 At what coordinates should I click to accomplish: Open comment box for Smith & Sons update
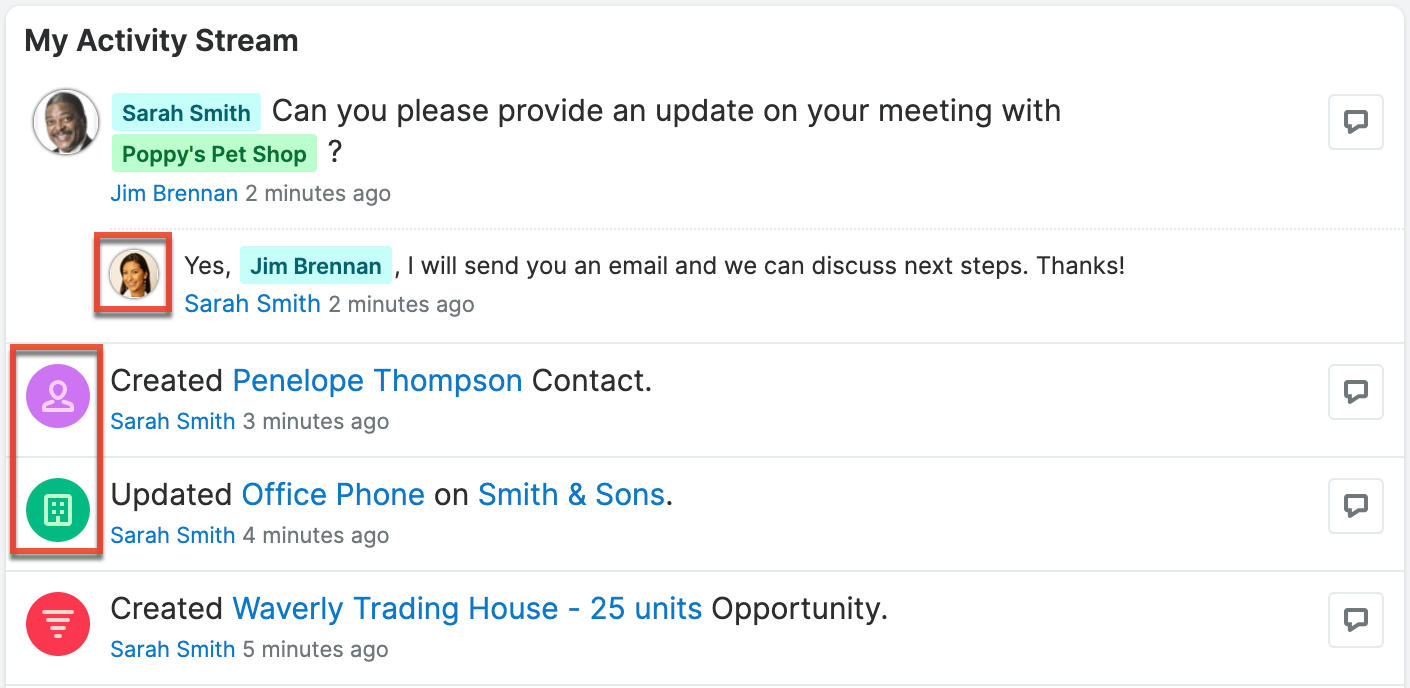click(1355, 506)
